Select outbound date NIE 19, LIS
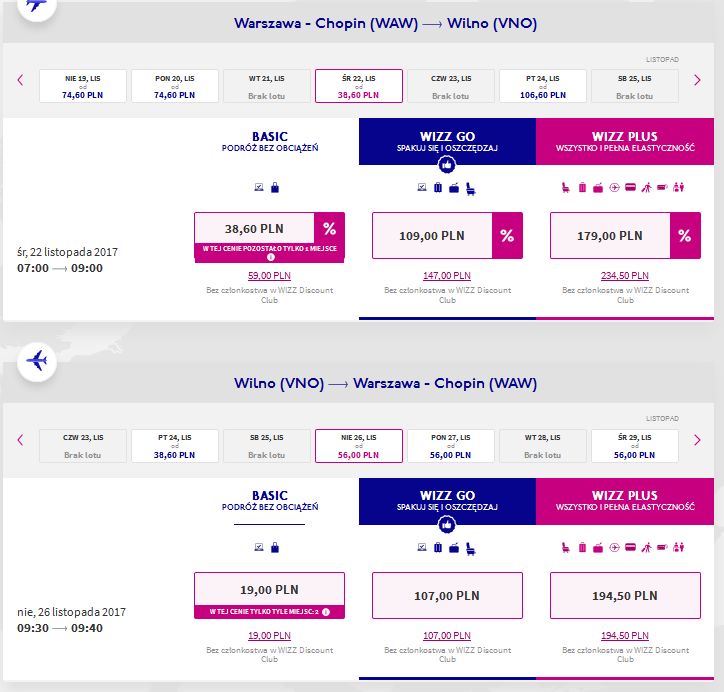Image resolution: width=724 pixels, height=692 pixels. [x=83, y=86]
